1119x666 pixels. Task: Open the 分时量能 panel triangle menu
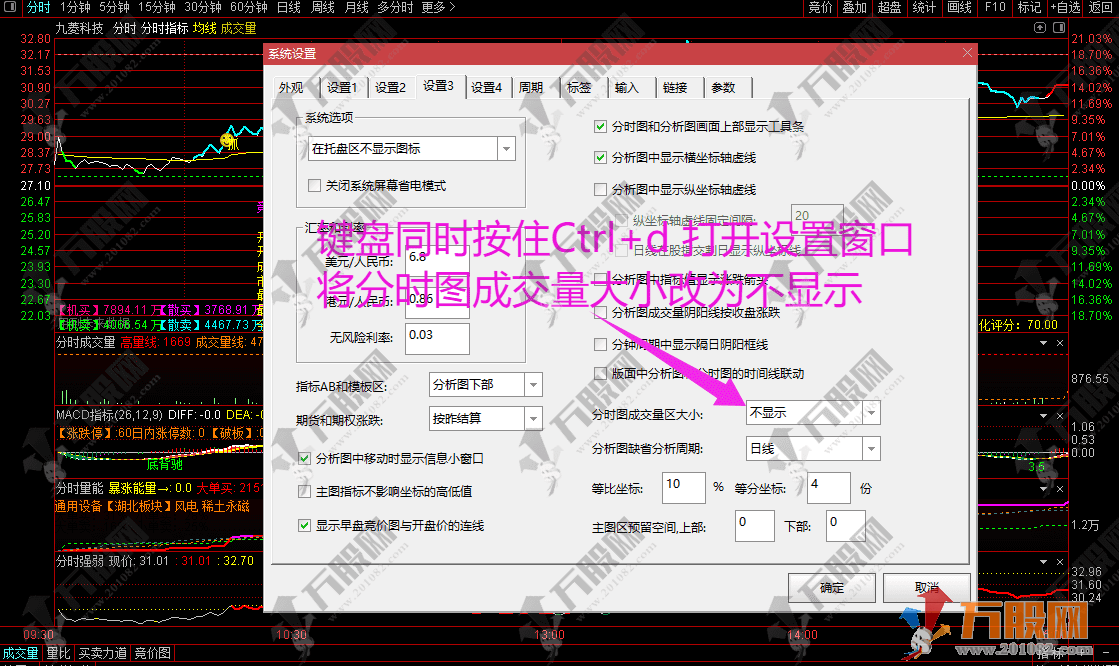[1043, 489]
